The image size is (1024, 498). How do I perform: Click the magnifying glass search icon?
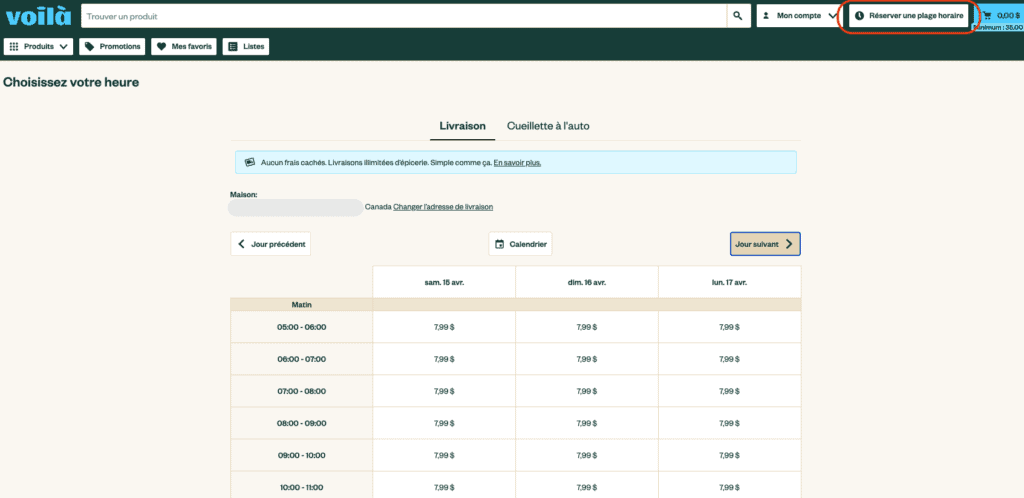pos(738,16)
